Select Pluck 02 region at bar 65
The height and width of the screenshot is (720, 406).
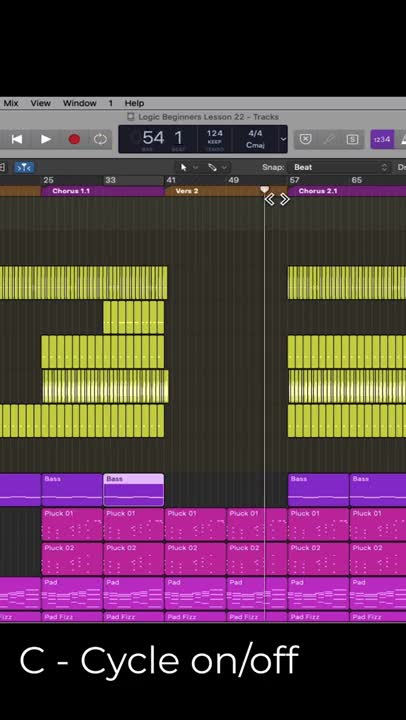click(378, 559)
